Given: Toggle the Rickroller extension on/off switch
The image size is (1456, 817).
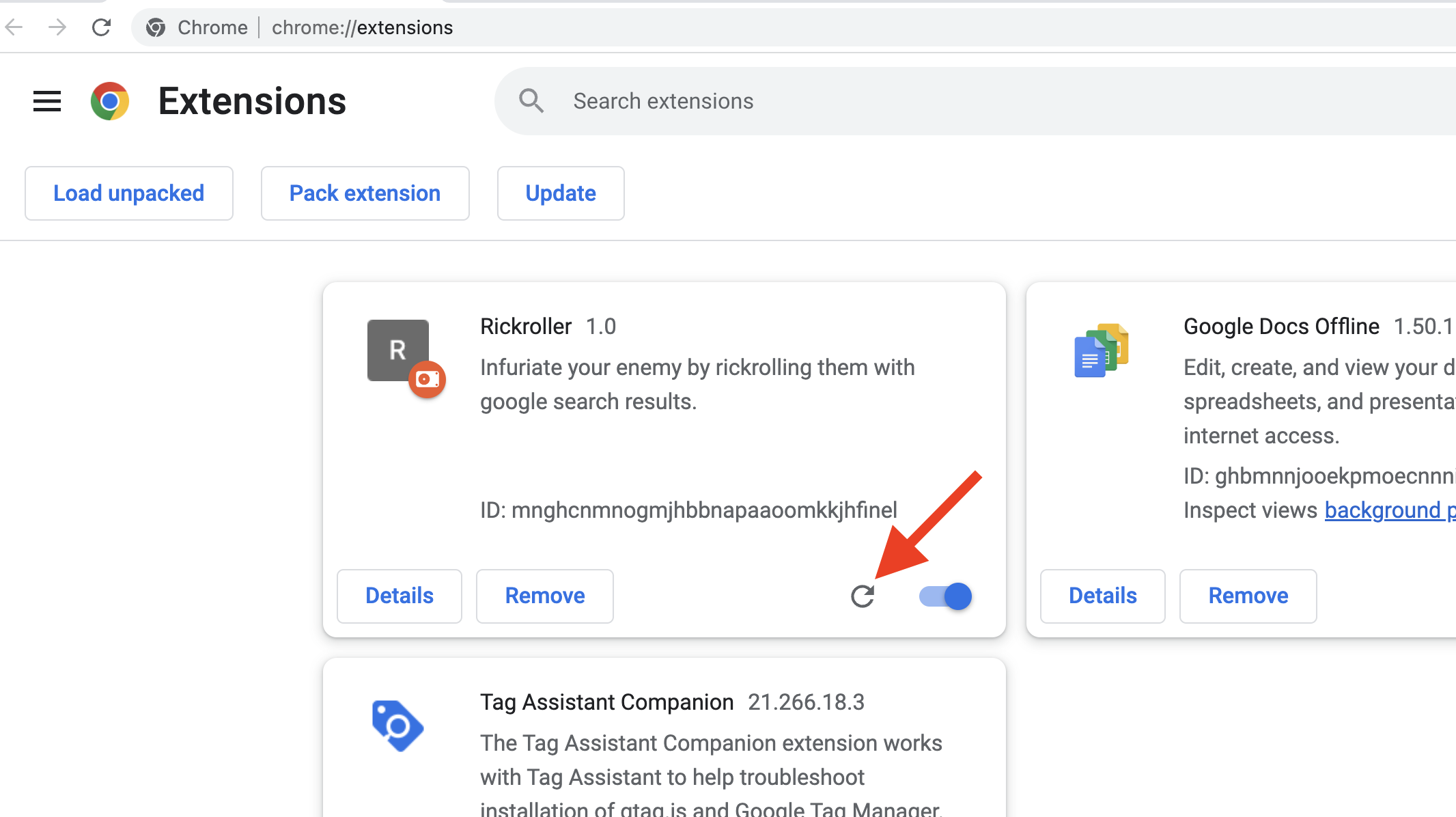Looking at the screenshot, I should tap(944, 596).
